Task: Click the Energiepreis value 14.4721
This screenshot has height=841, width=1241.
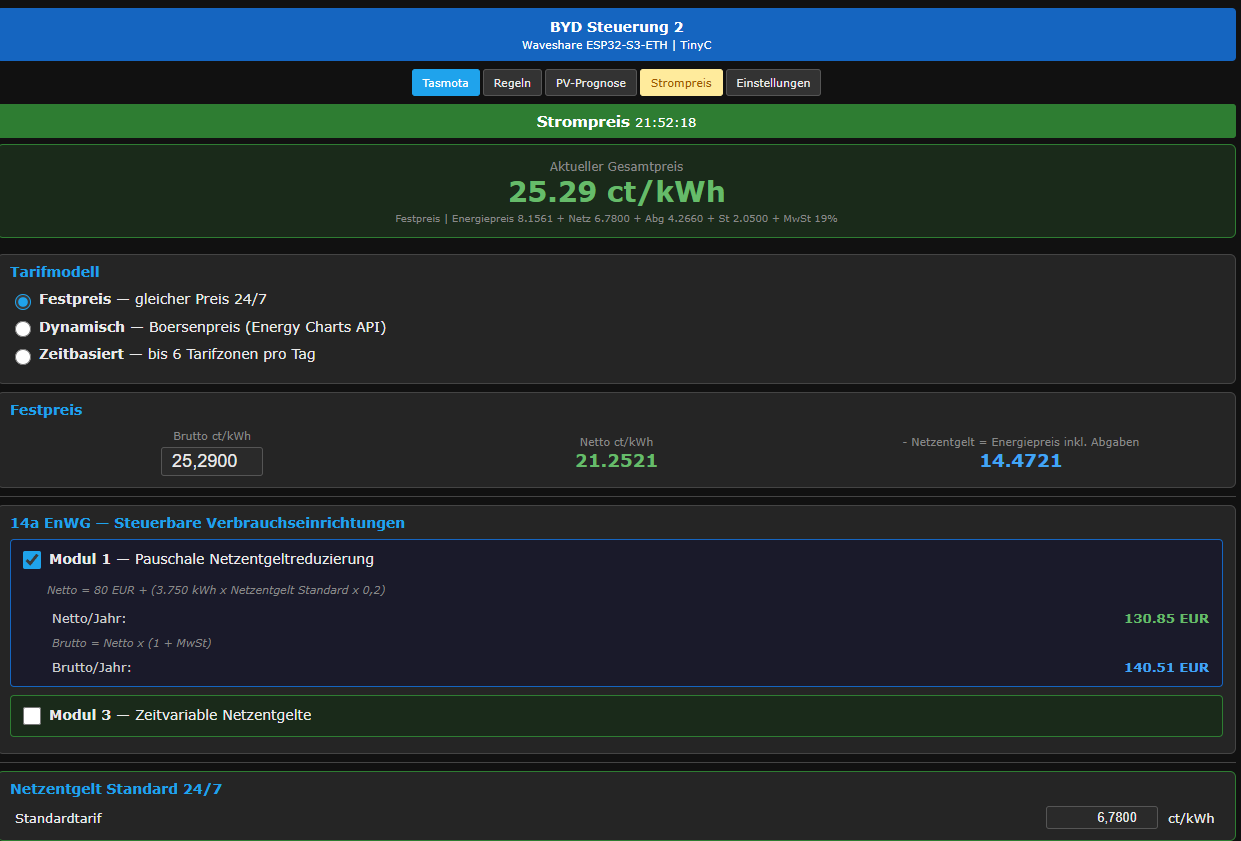Action: pos(1020,461)
